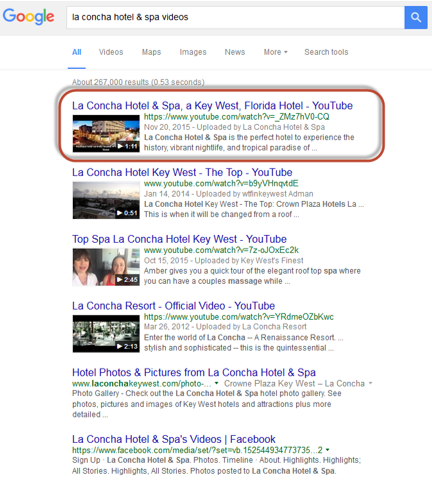Expand arrow beside laconchakeywest.com URL

coord(217,383)
